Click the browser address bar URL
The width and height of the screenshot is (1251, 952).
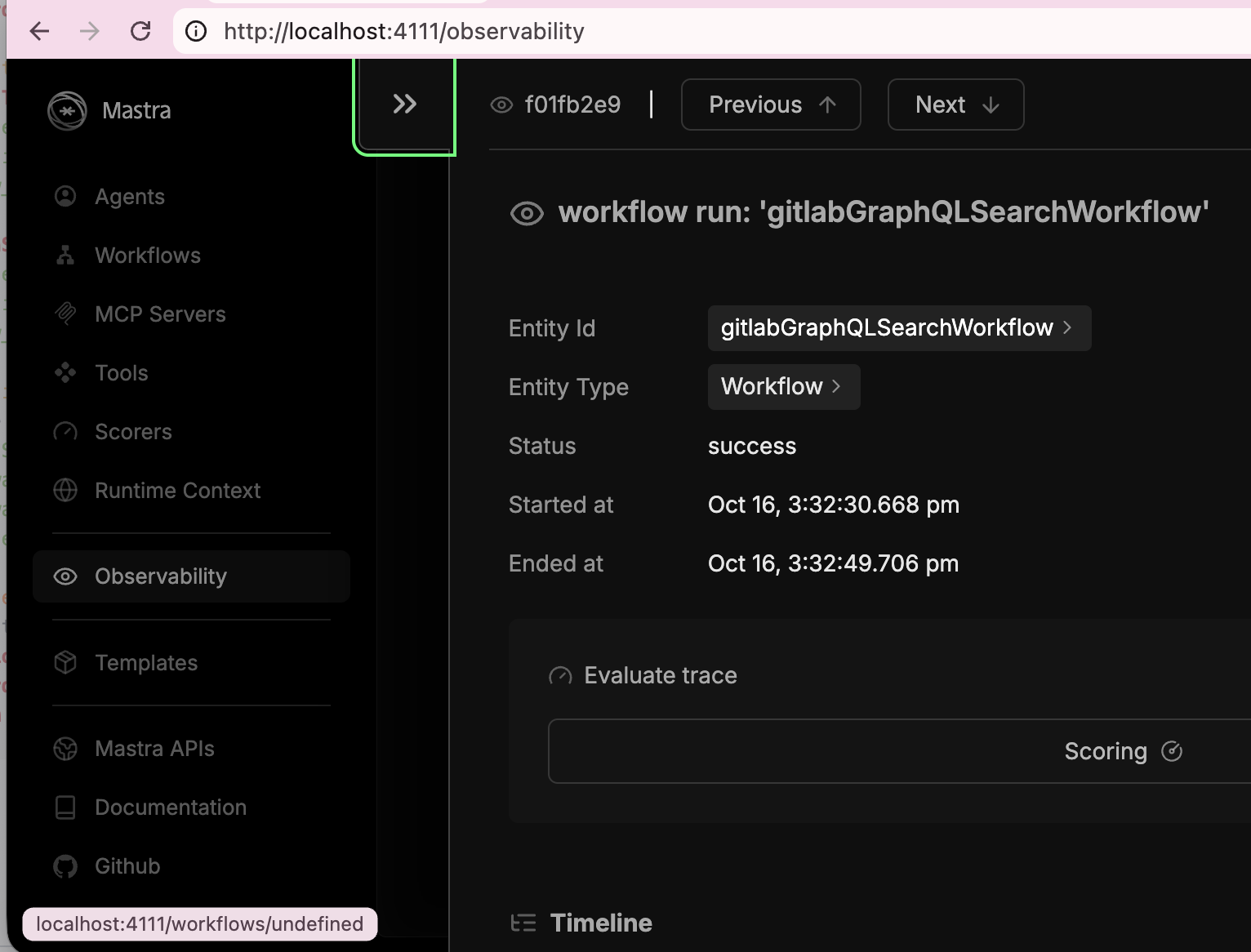(404, 32)
